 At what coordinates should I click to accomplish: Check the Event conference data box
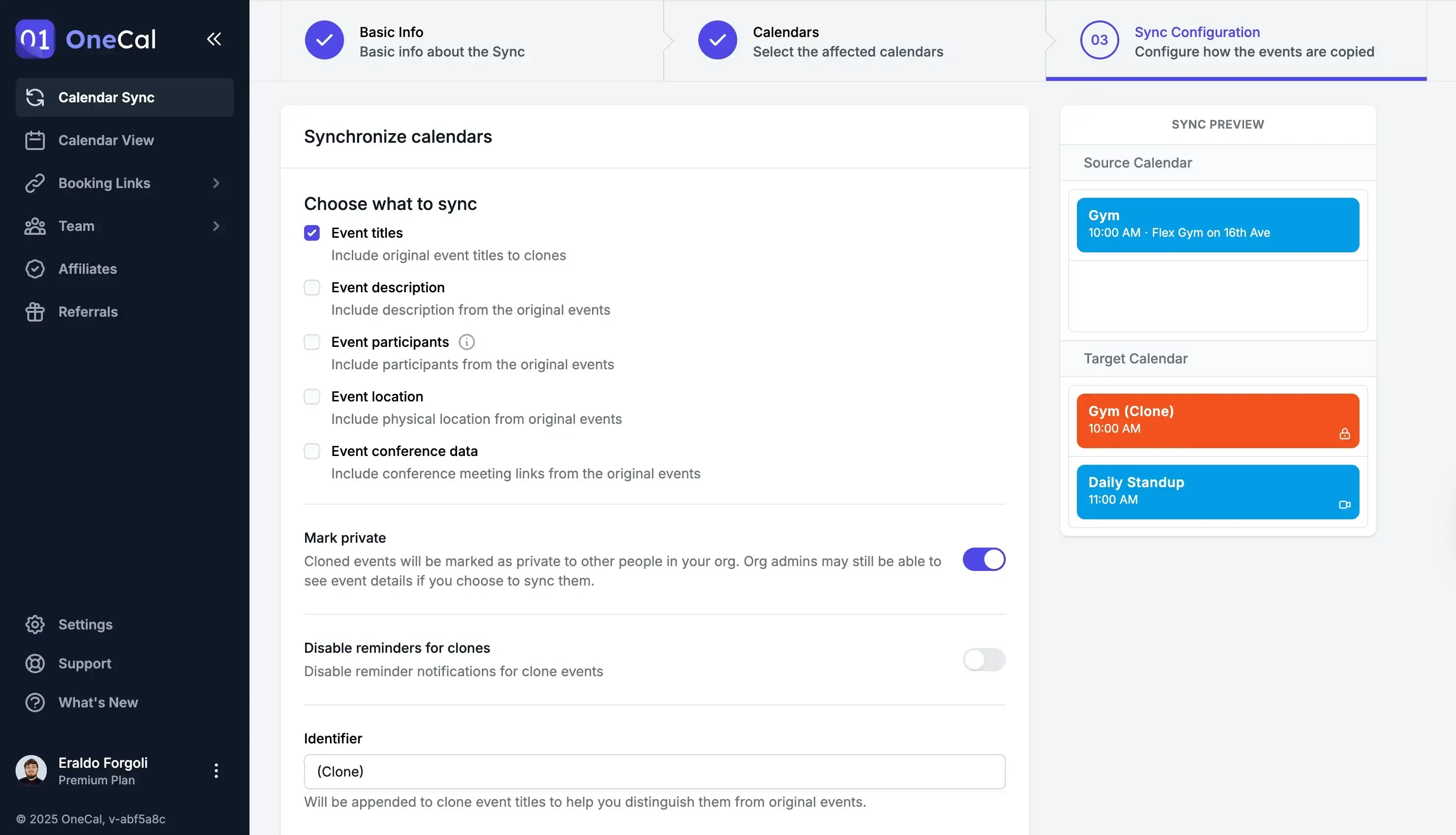pos(312,451)
